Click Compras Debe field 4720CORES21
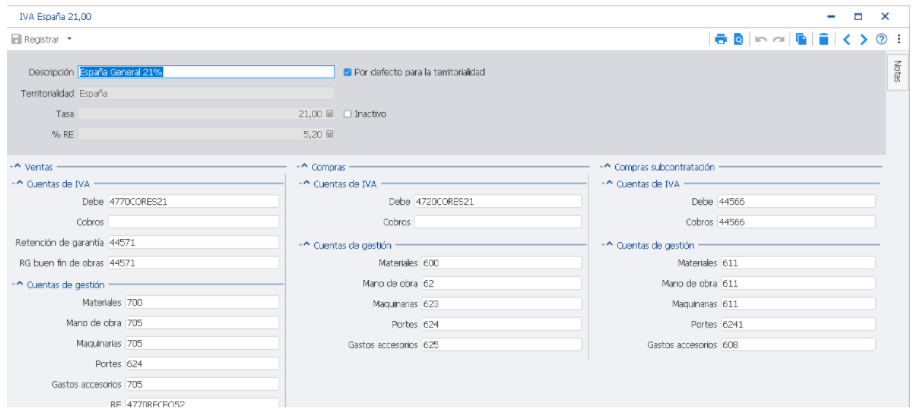 498,201
